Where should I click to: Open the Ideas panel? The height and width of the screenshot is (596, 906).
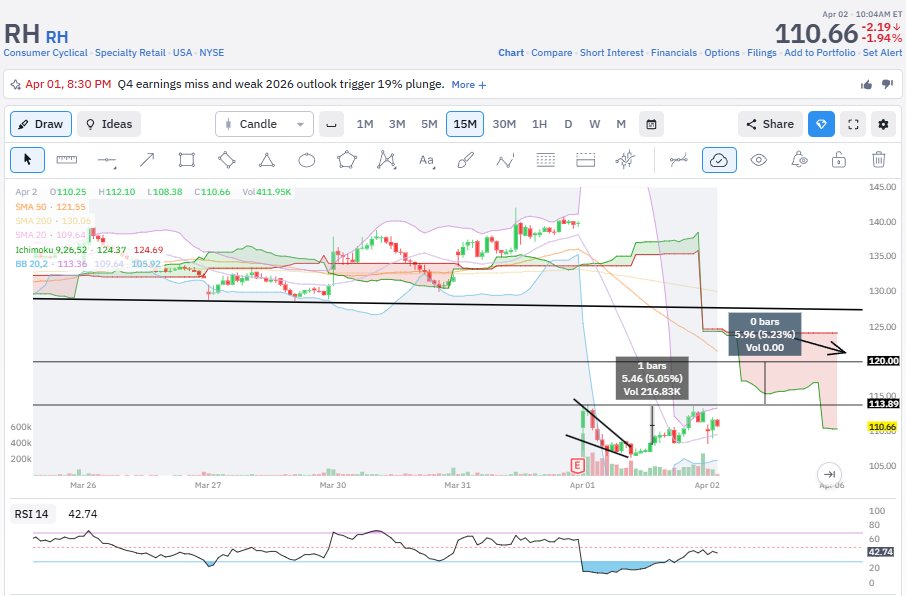tap(109, 124)
